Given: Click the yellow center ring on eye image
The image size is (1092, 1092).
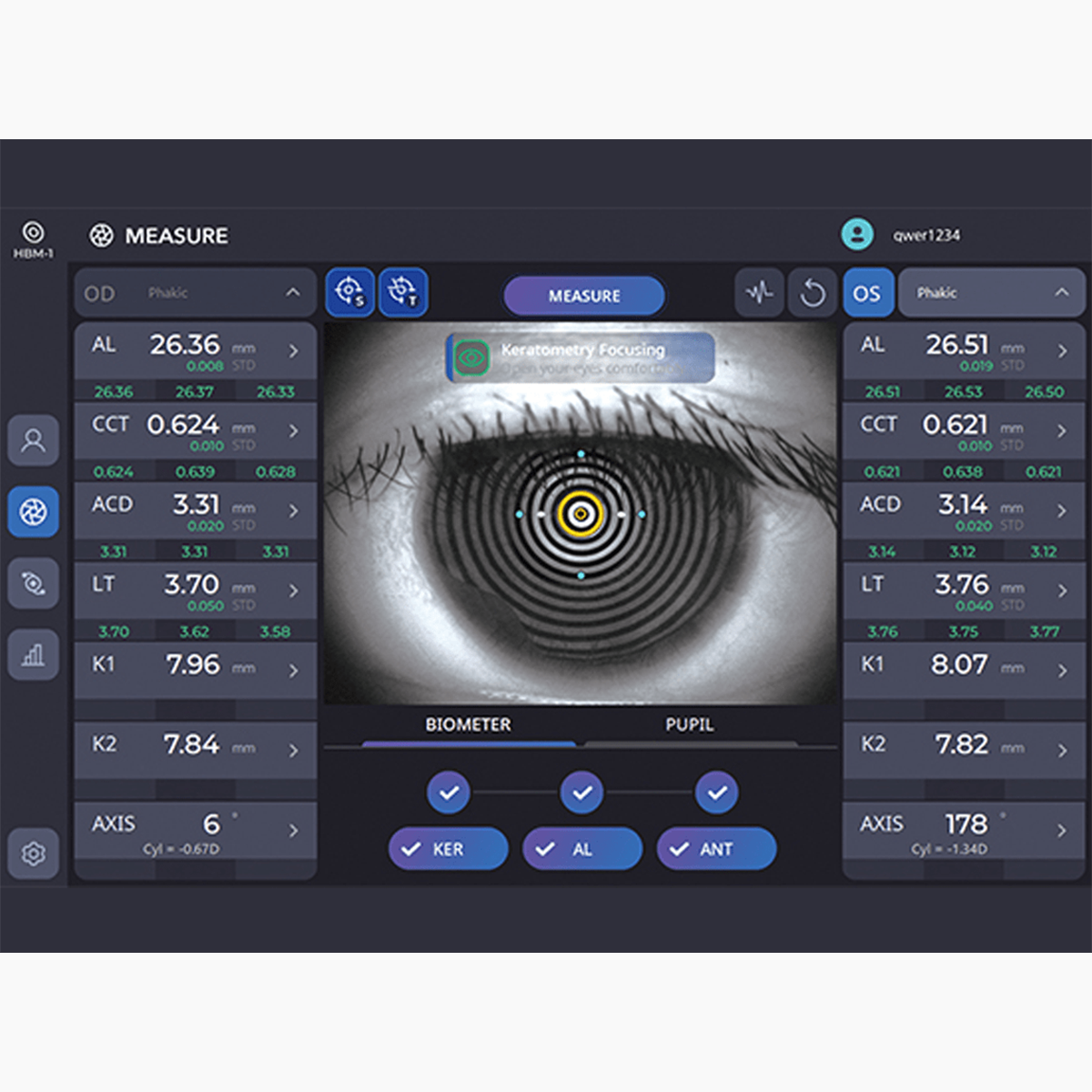Looking at the screenshot, I should pyautogui.click(x=581, y=514).
